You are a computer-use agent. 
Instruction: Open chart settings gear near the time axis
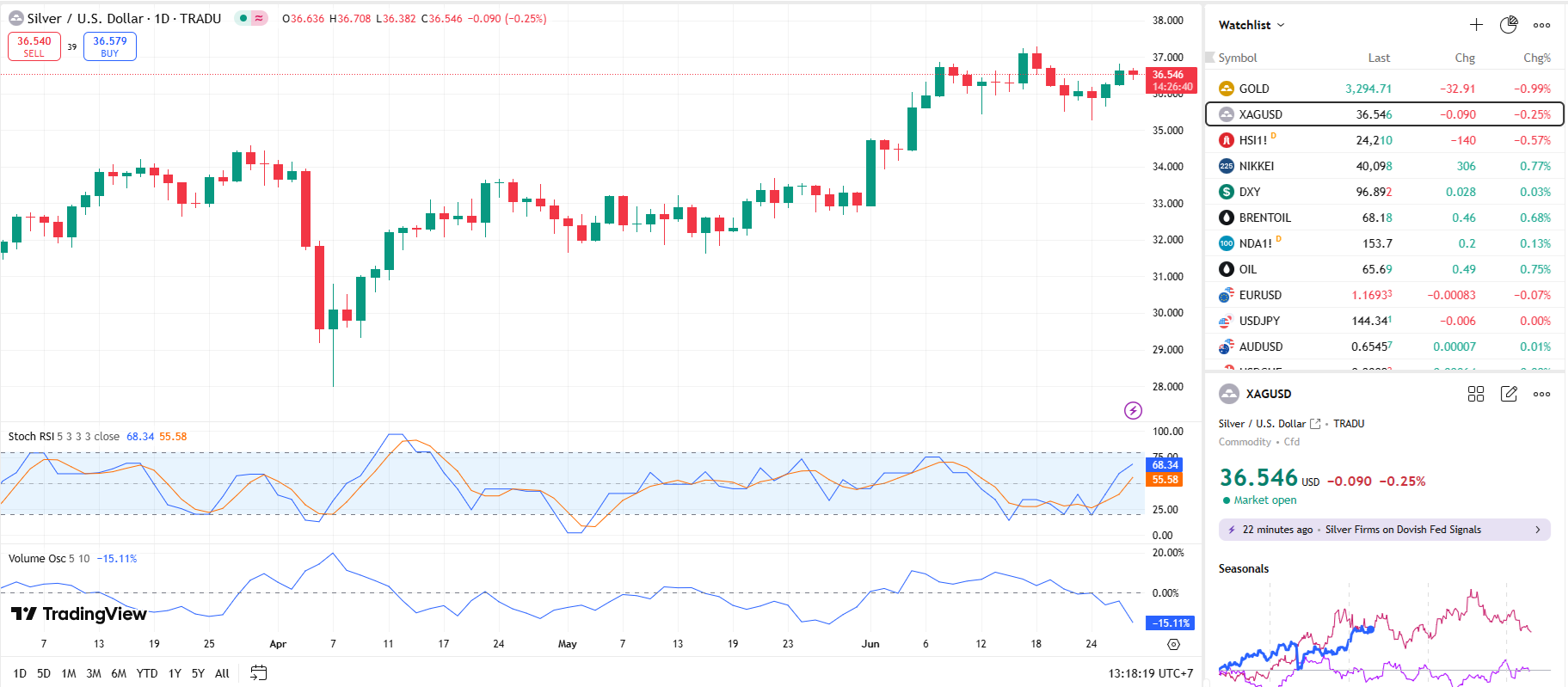[1173, 644]
